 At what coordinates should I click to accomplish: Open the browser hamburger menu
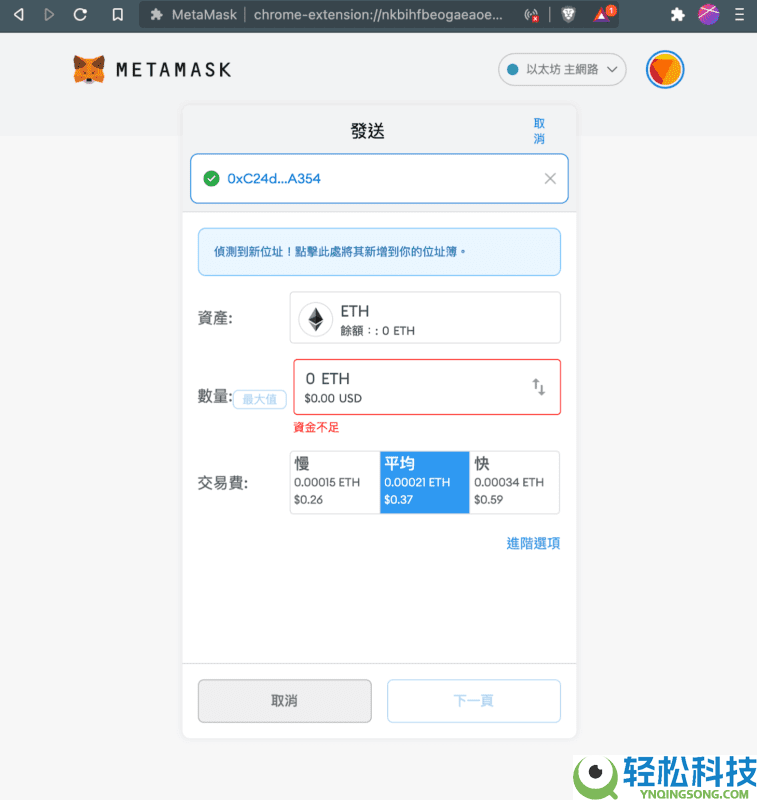739,14
